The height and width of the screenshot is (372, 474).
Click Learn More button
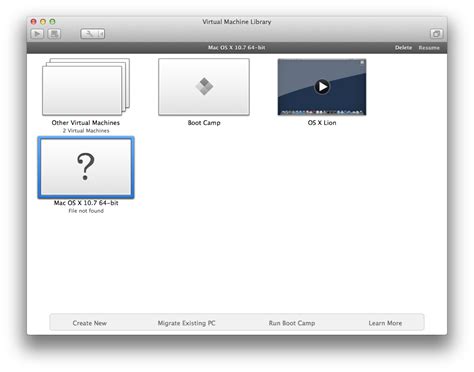385,323
